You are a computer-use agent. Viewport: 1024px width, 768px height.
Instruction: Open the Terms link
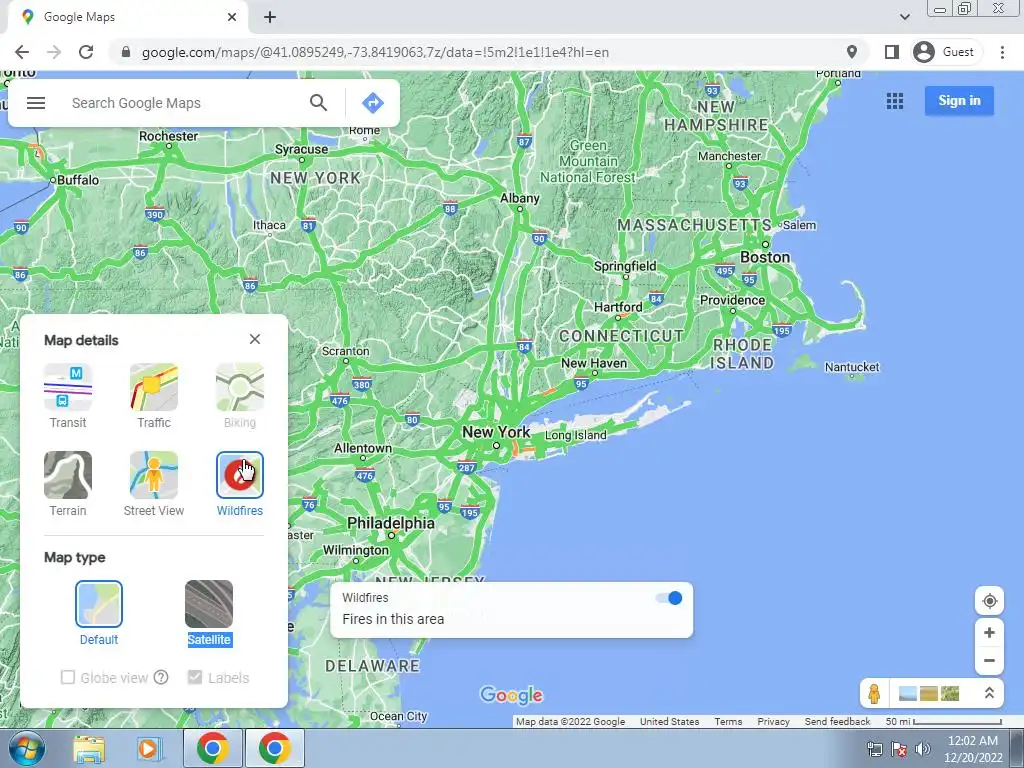coord(728,722)
